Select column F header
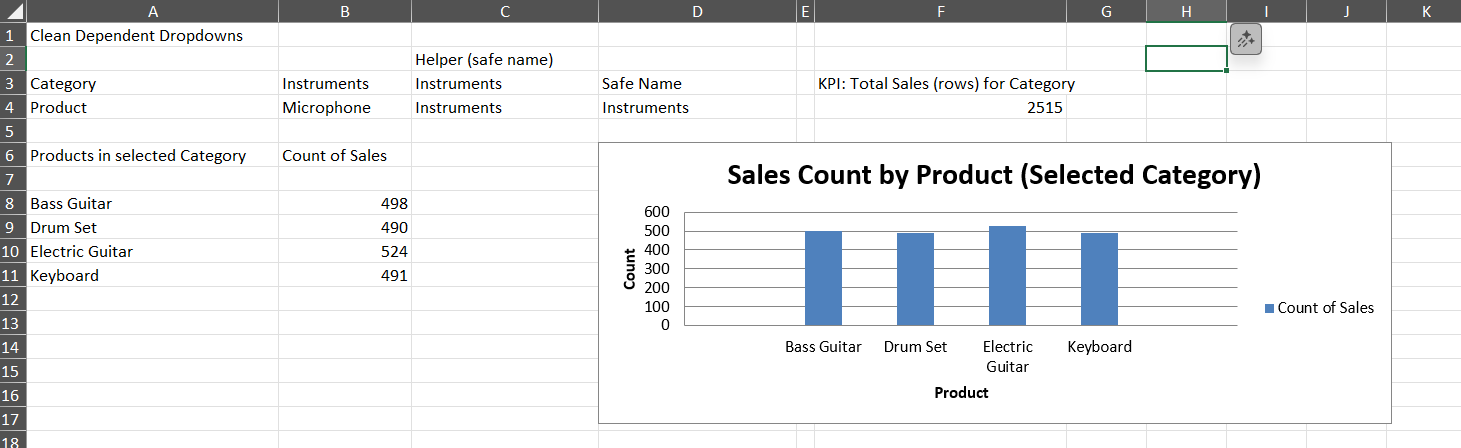This screenshot has height=448, width=1461. (940, 11)
